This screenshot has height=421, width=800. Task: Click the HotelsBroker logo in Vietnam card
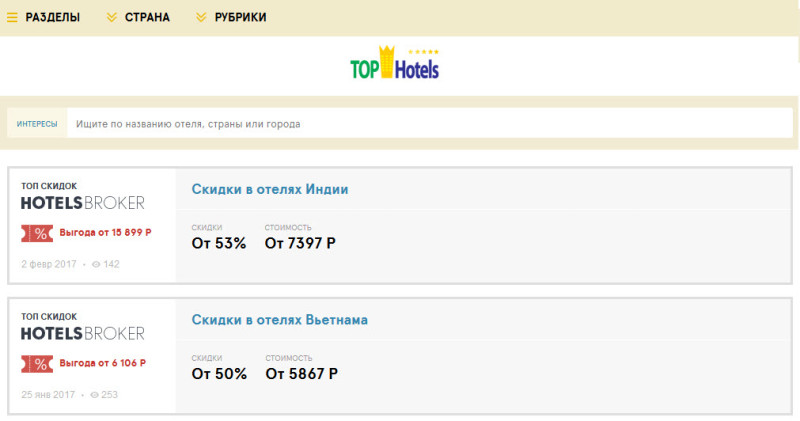tap(83, 334)
